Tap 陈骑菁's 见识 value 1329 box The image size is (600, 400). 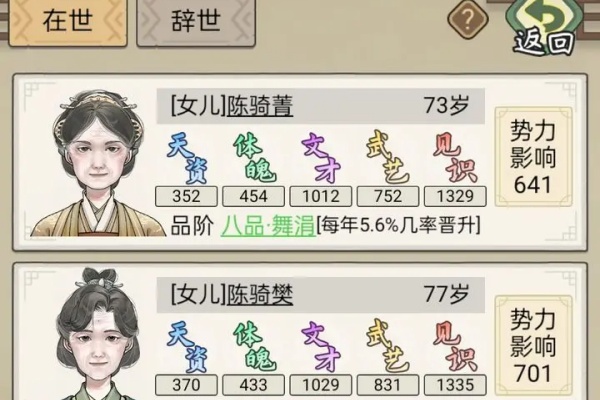455,196
